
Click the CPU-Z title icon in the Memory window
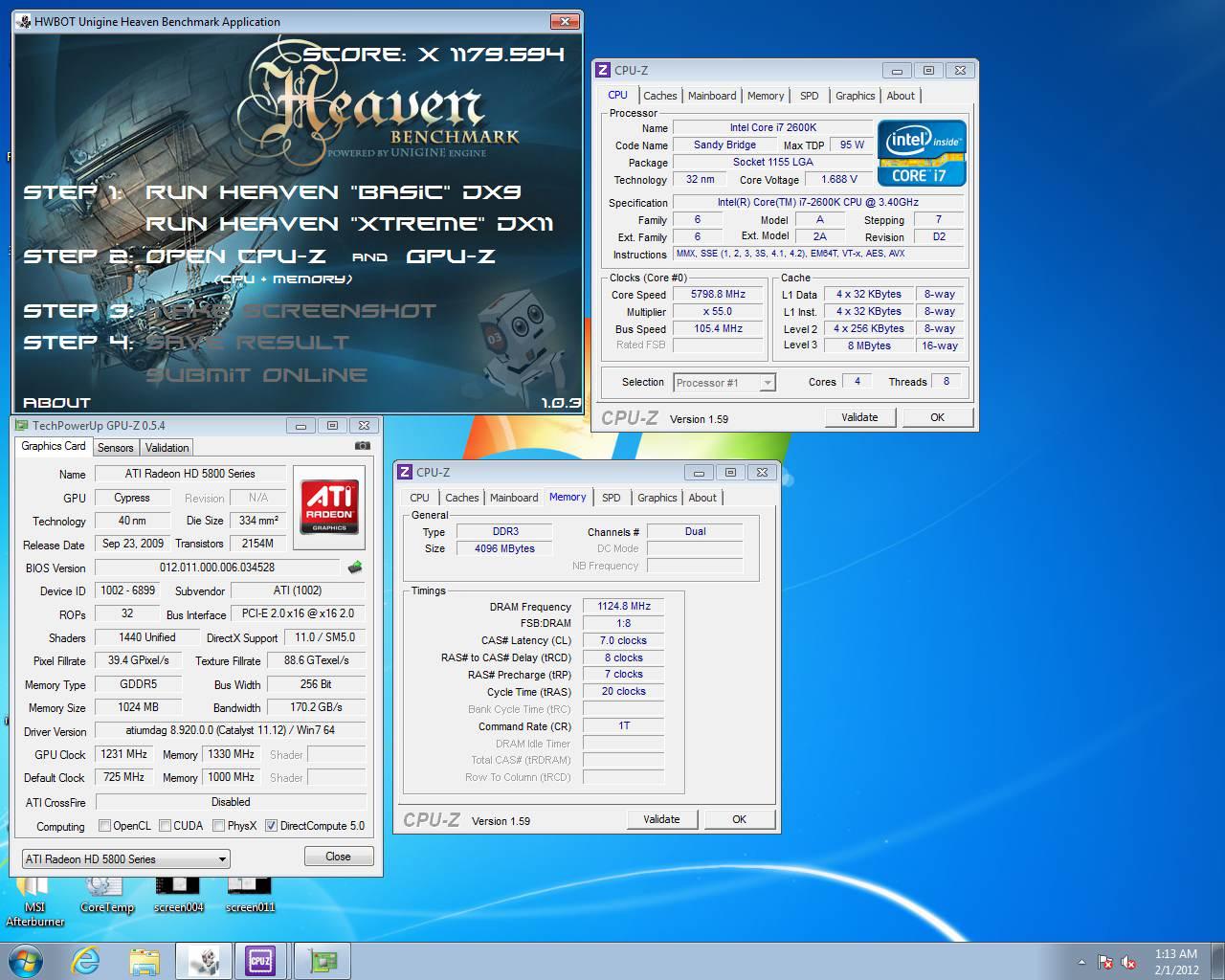(x=405, y=472)
